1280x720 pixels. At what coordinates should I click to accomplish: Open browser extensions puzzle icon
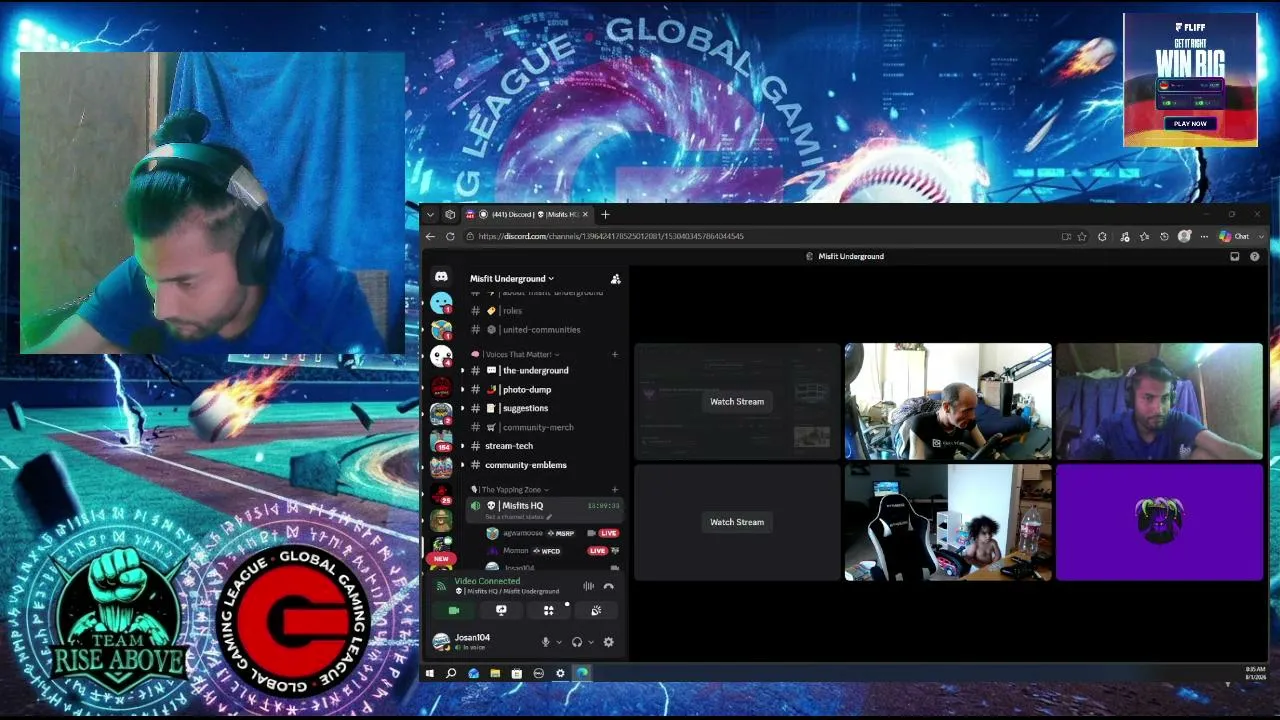click(x=1102, y=237)
